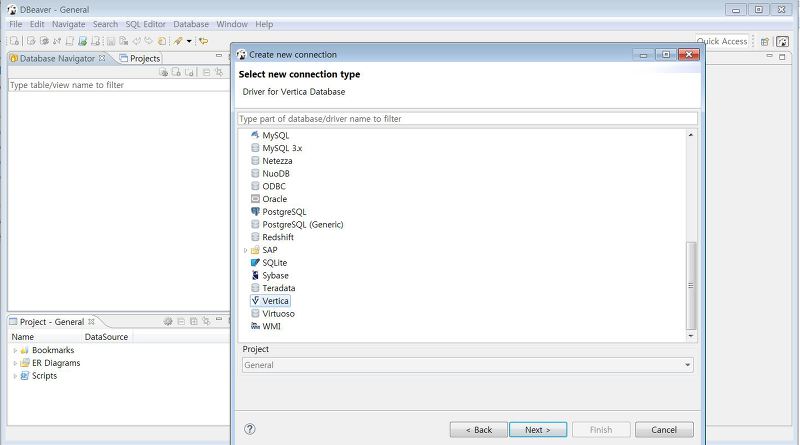Viewport: 800px width, 445px height.
Task: Select the Vertica driver entry
Action: click(x=270, y=301)
